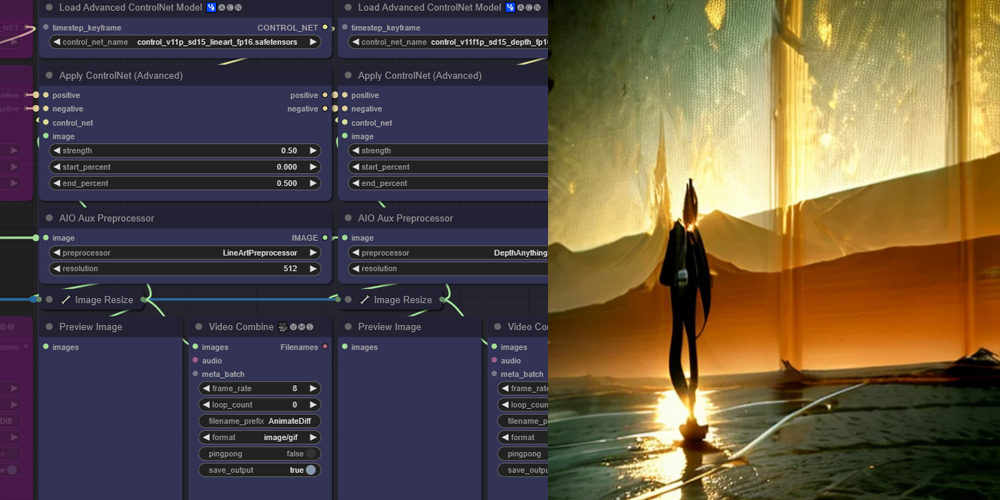Open the control_net_name dropdown showing the lineart model
The image size is (1000, 500).
(x=185, y=42)
